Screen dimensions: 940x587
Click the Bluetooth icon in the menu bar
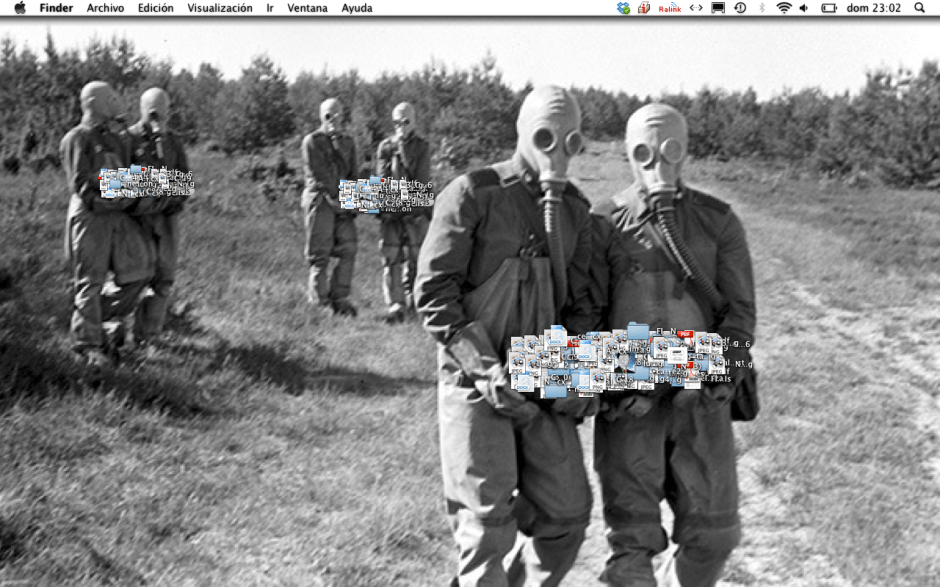762,7
